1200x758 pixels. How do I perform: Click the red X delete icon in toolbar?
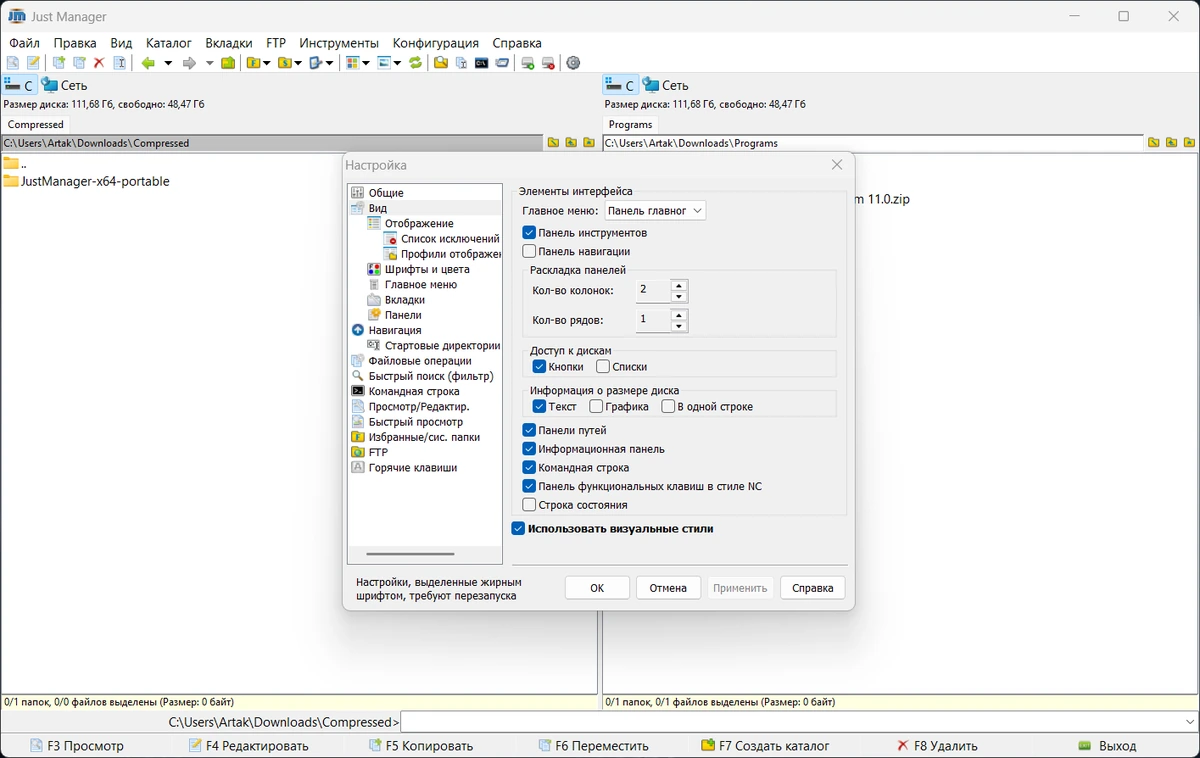click(99, 63)
